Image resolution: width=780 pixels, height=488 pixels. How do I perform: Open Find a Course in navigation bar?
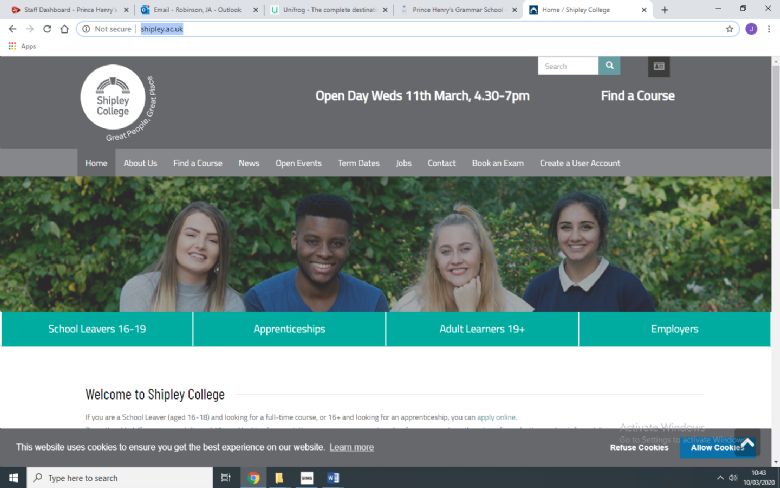tap(197, 163)
